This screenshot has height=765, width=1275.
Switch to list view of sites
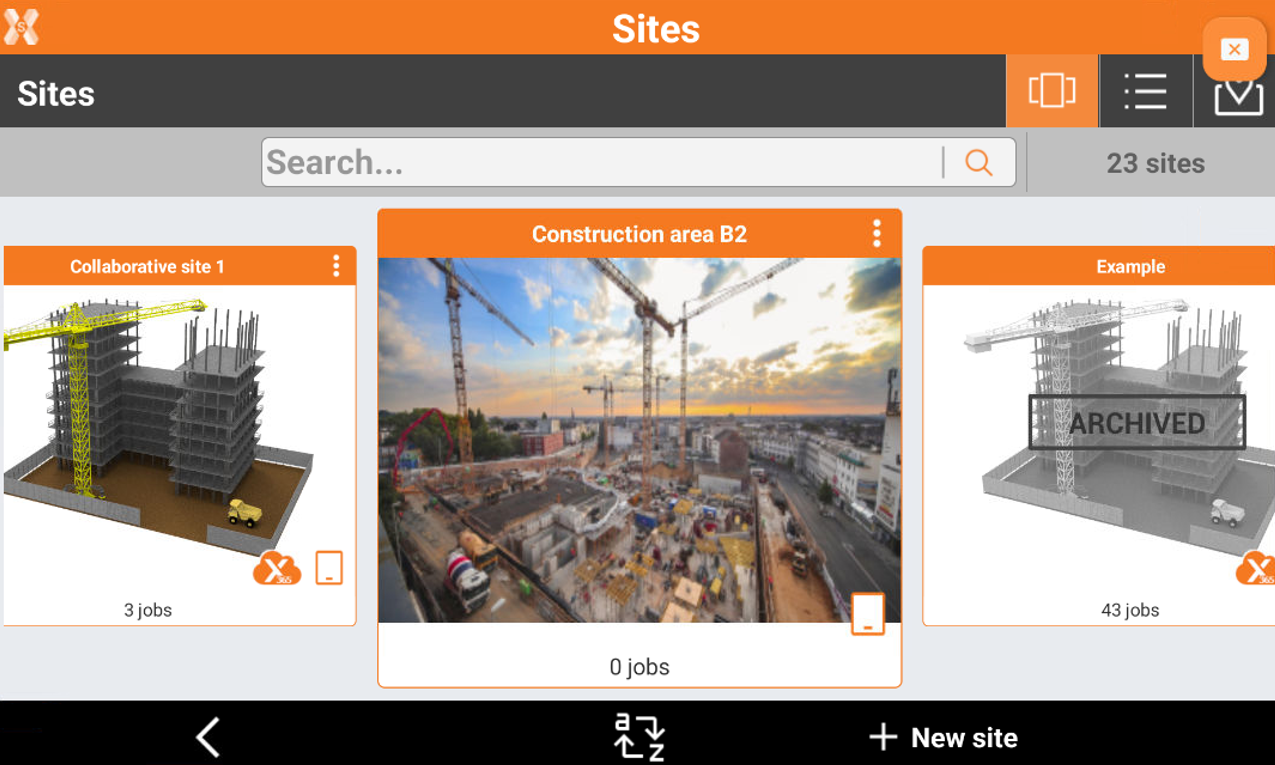1145,91
